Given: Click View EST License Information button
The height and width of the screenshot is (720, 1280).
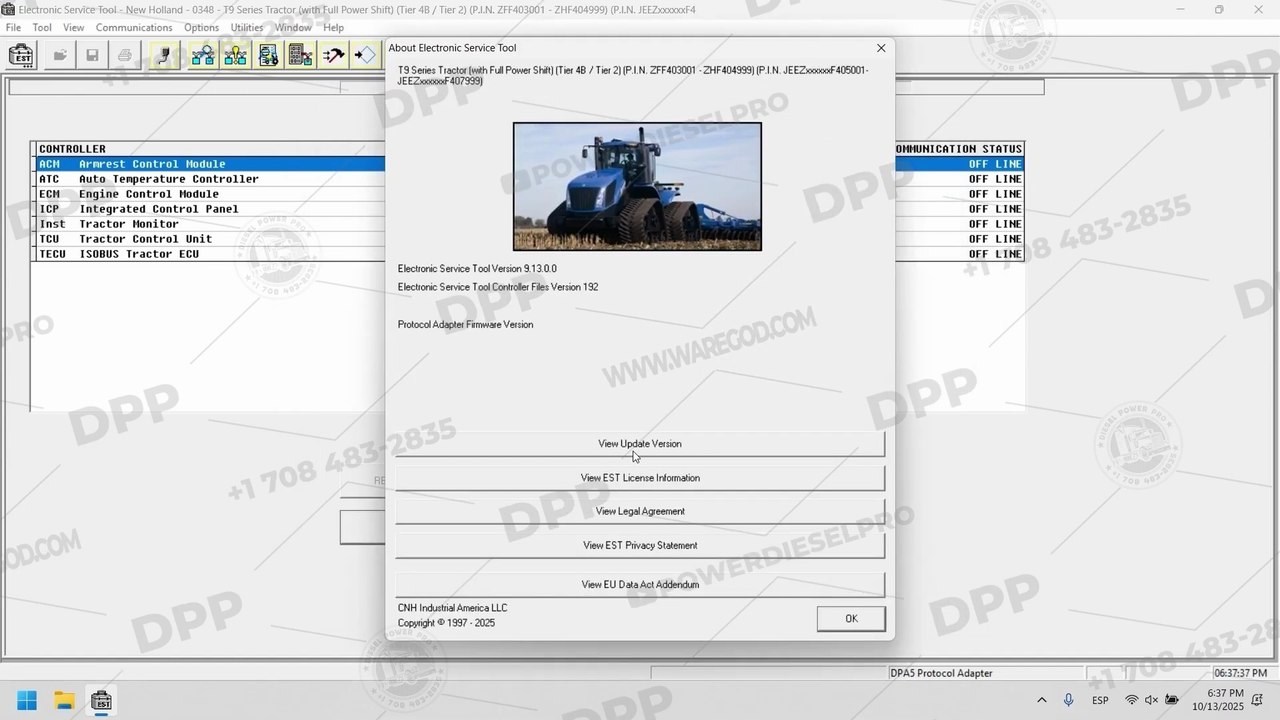Looking at the screenshot, I should 640,478.
